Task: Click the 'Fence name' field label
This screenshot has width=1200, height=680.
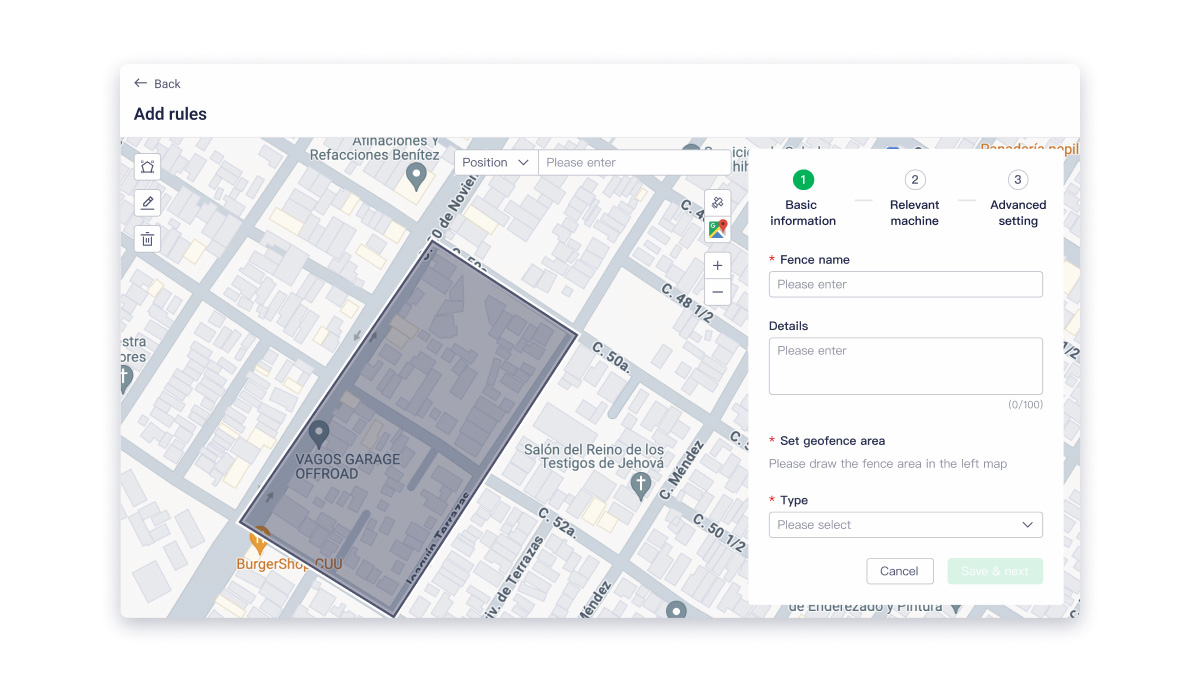Action: pyautogui.click(x=815, y=260)
